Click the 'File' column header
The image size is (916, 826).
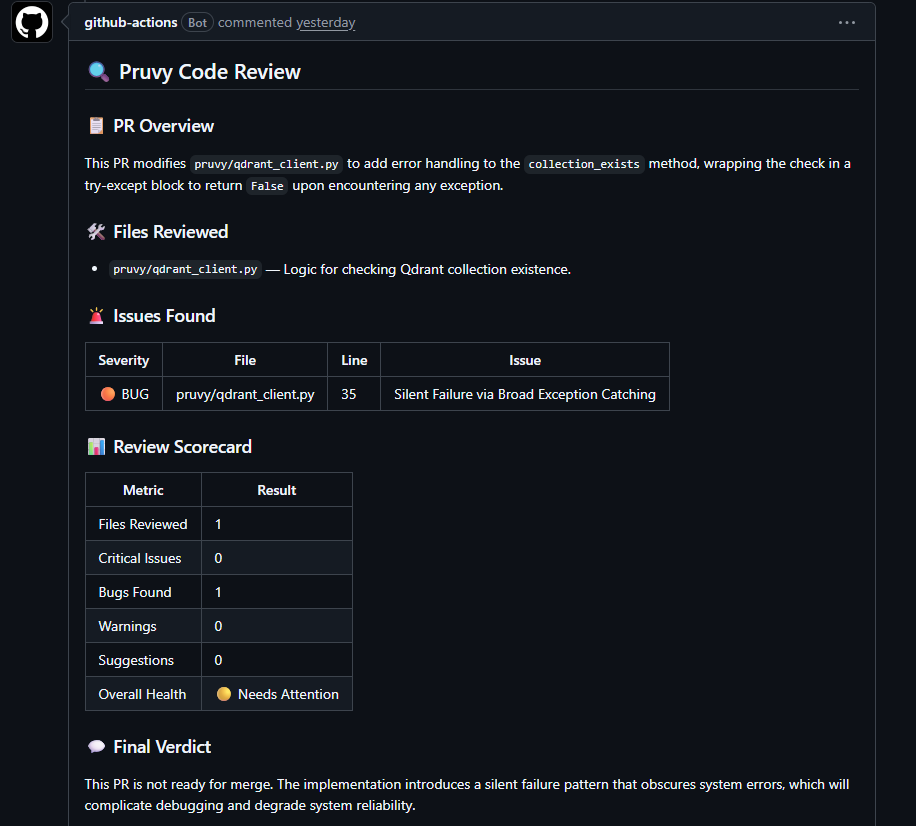pos(245,360)
